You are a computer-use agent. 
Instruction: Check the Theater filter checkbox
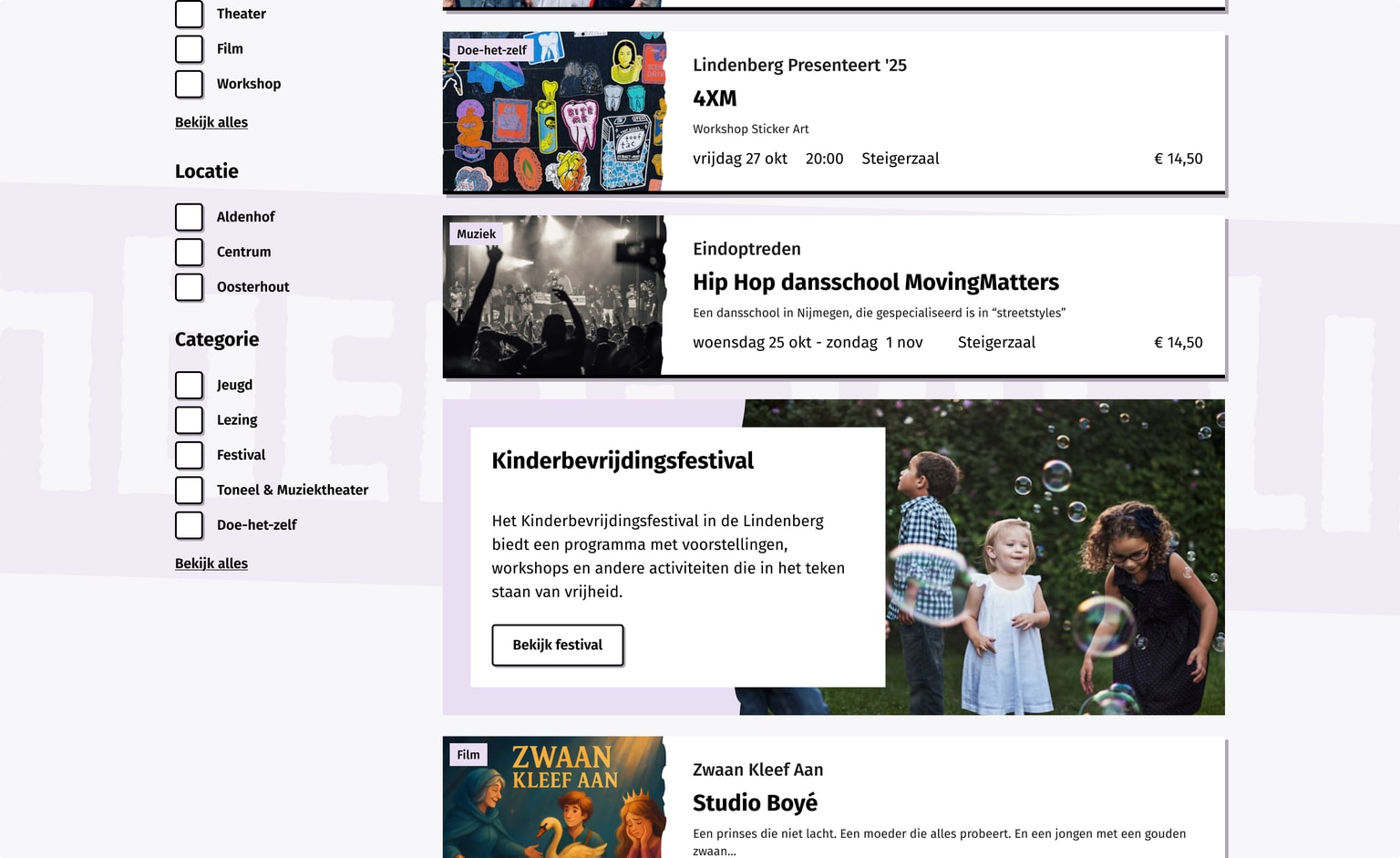coord(189,14)
